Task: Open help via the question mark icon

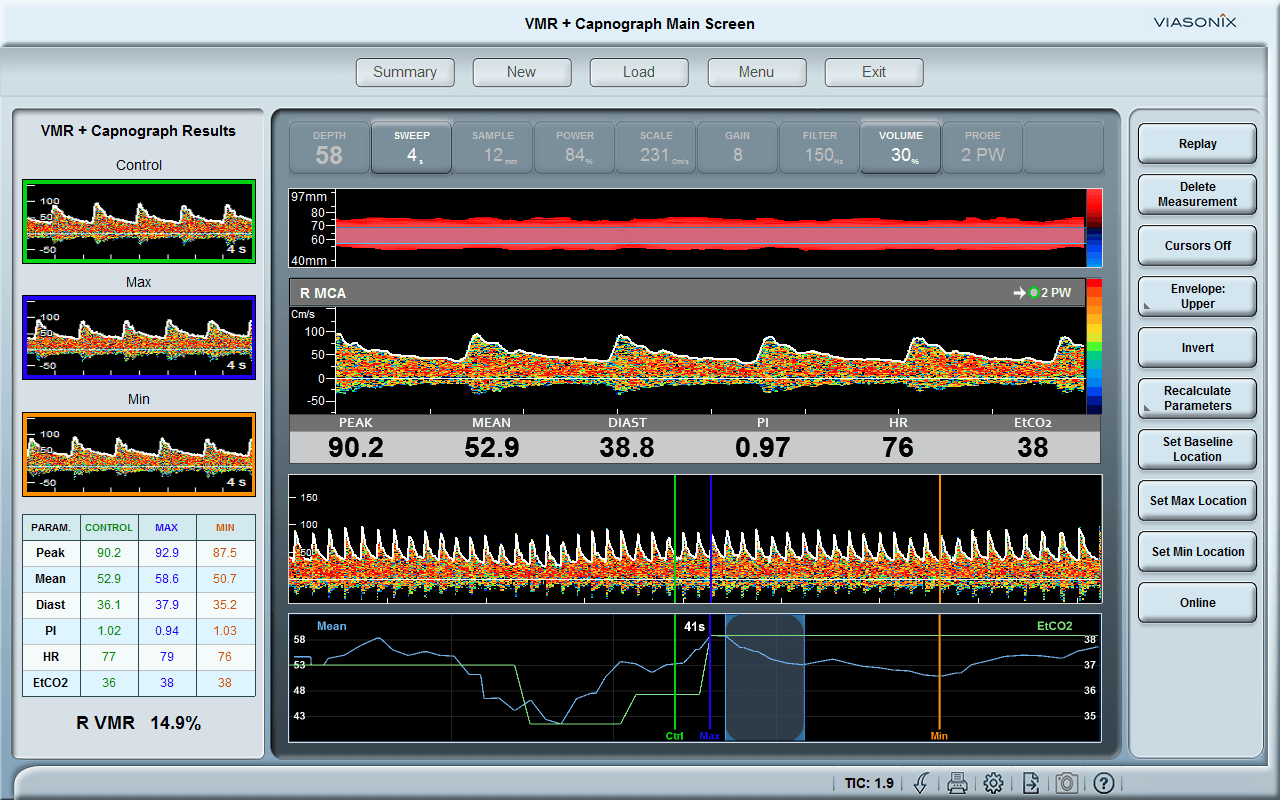Action: click(1102, 783)
